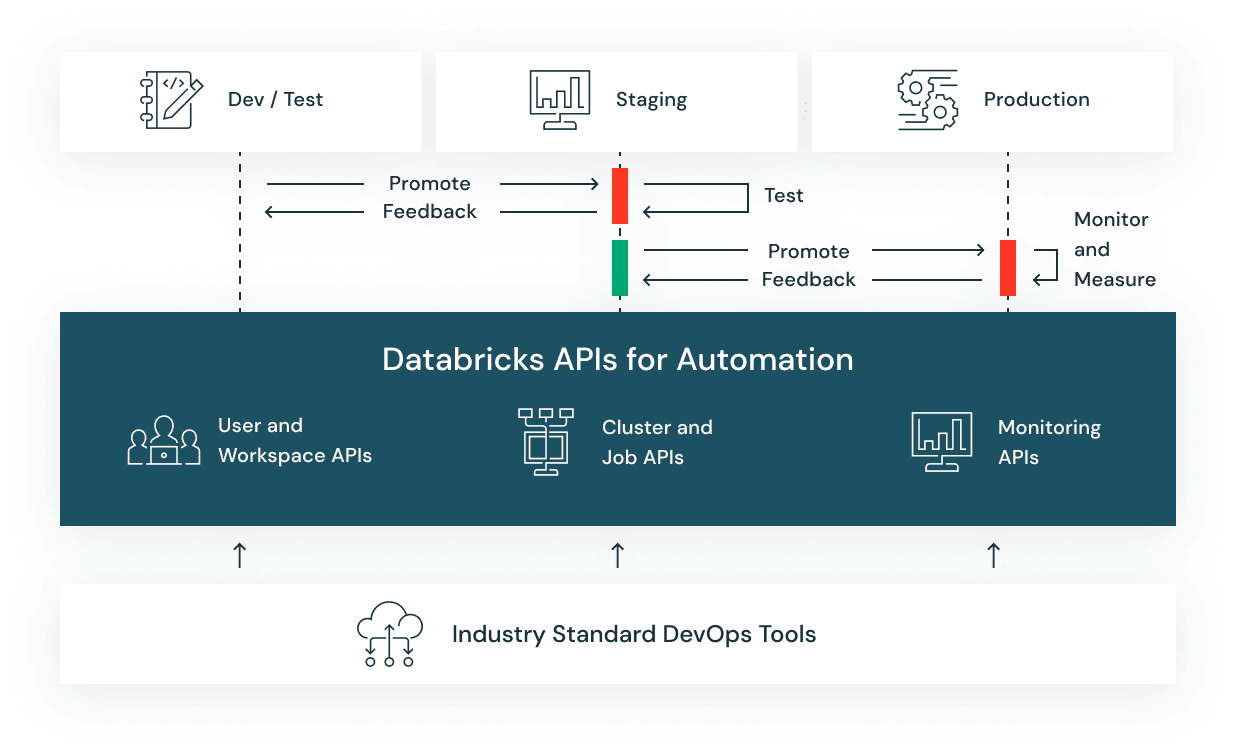Click 'Promote' between Staging and Production
The height and width of the screenshot is (752, 1236).
click(809, 252)
